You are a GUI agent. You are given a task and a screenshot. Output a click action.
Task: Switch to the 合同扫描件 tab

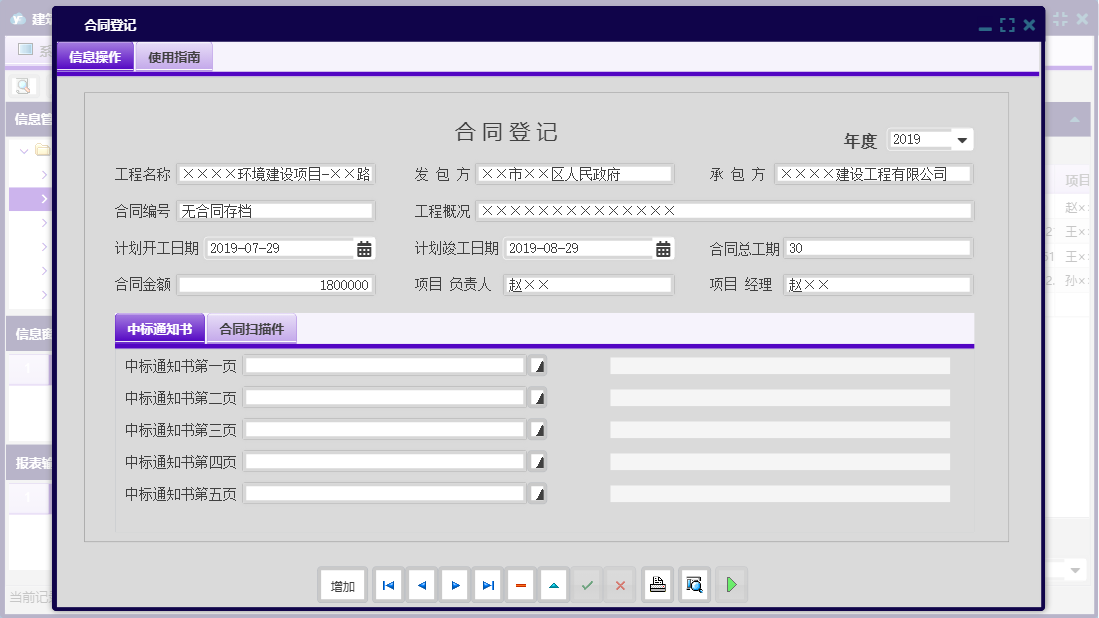(x=253, y=328)
